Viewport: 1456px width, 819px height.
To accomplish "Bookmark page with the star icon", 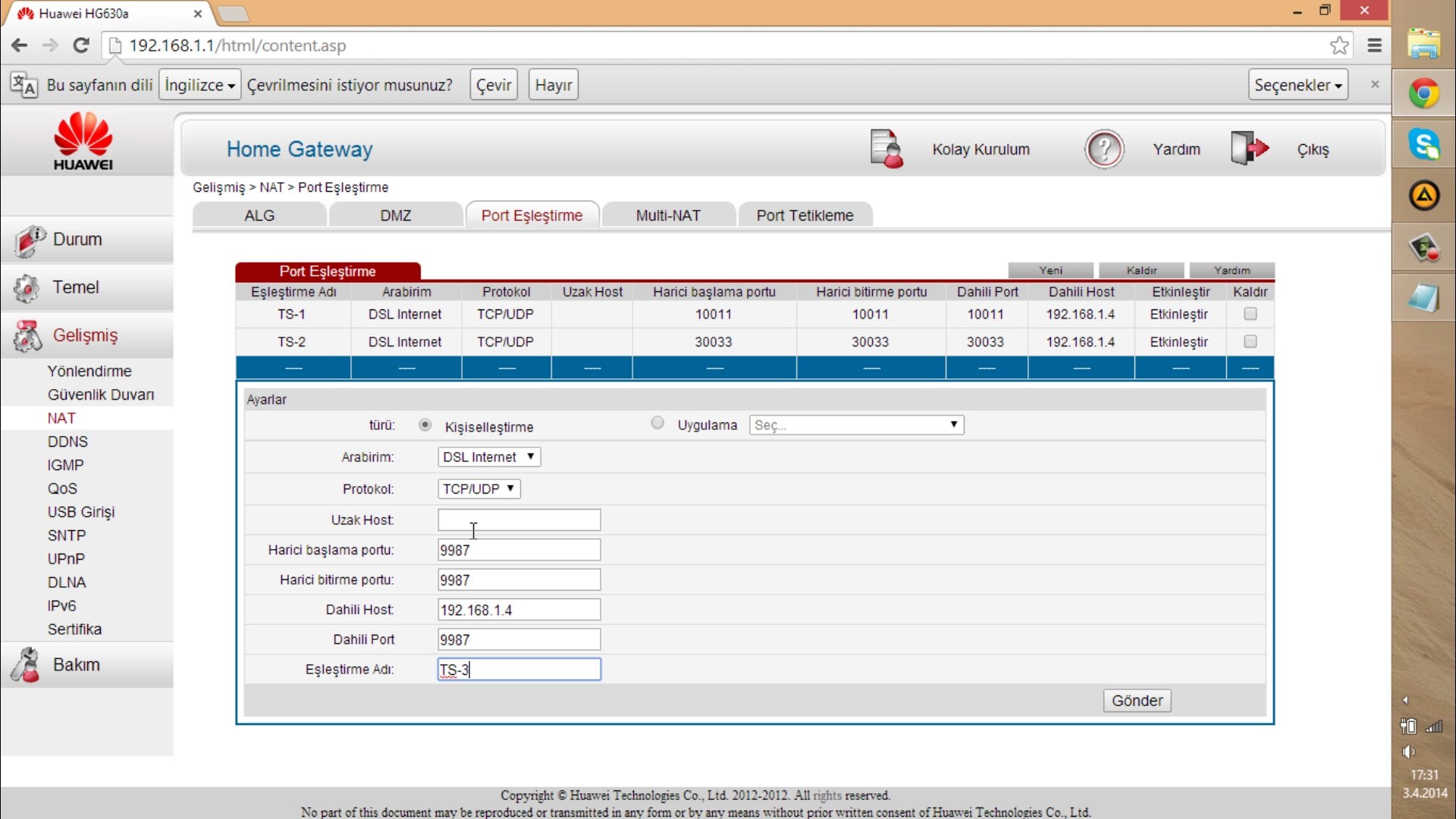I will (1339, 45).
